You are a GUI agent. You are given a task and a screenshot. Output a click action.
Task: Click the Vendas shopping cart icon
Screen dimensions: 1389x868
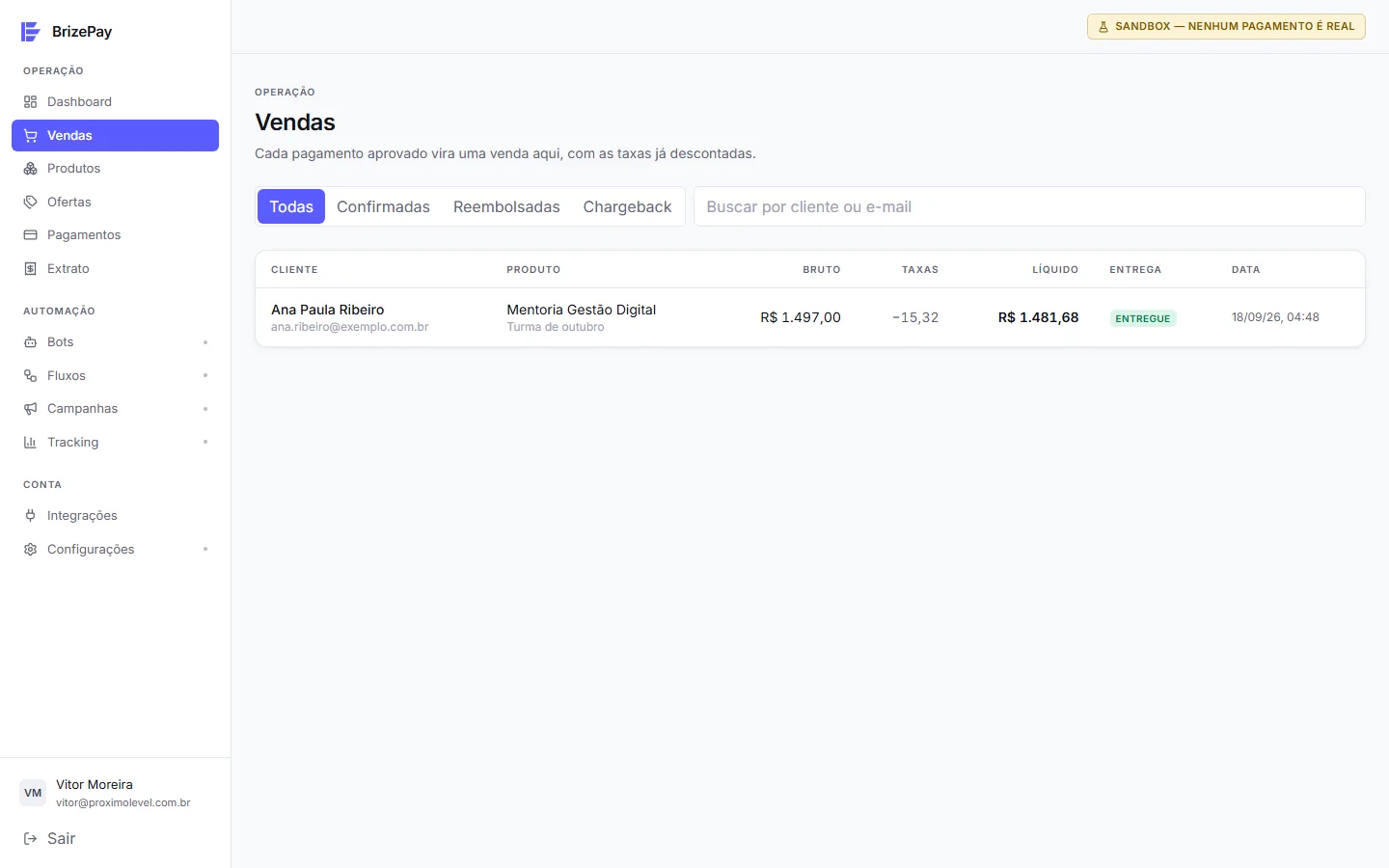(x=30, y=136)
